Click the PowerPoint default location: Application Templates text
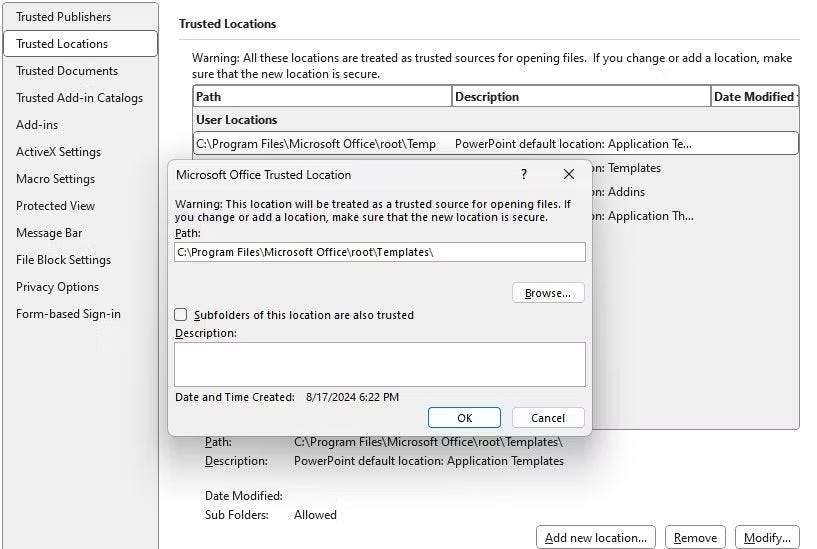Screen dimensions: 817x549 pyautogui.click(x=429, y=461)
